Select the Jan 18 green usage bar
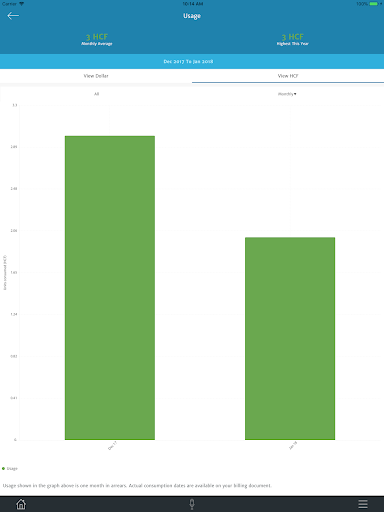Viewport: 384px width, 512px height. click(x=290, y=338)
